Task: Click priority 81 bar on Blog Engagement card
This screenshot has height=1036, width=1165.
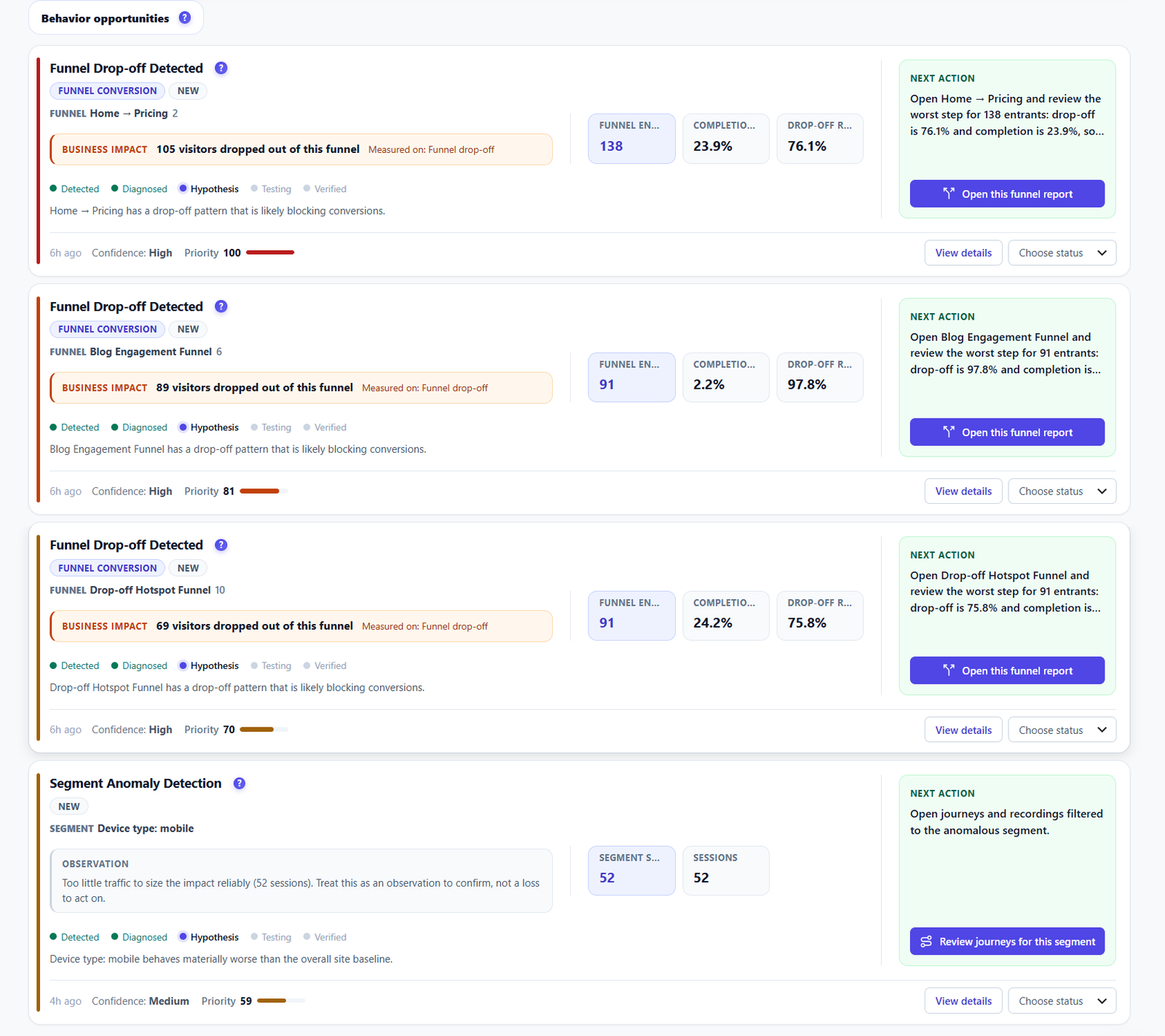Action: [x=264, y=491]
